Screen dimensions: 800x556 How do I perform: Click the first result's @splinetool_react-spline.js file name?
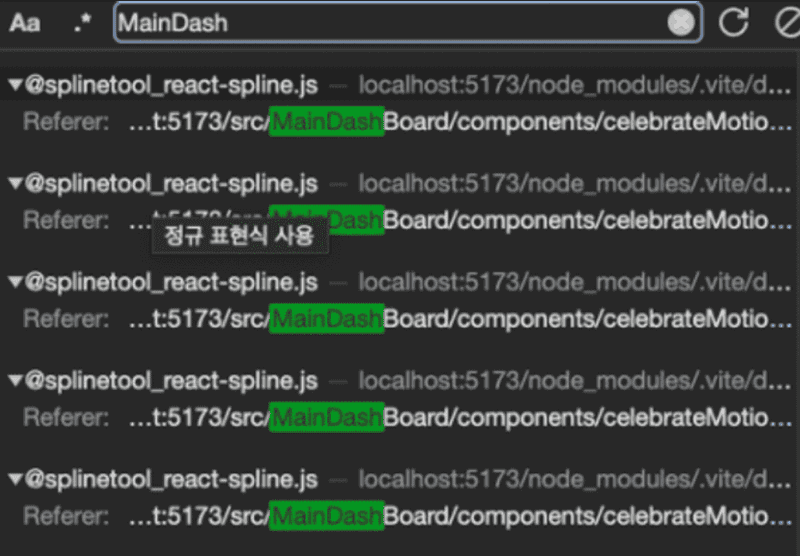pos(171,85)
